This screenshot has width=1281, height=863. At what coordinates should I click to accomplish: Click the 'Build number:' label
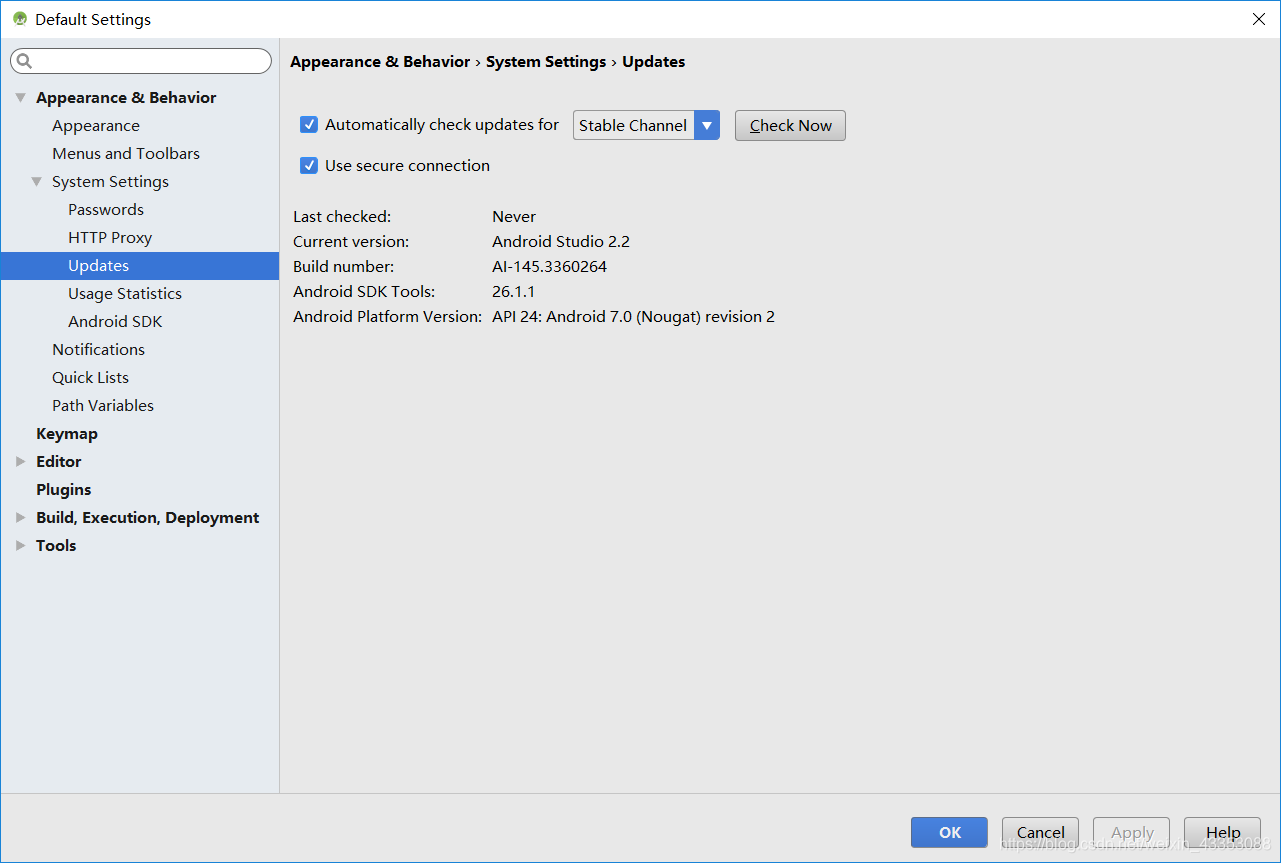(343, 267)
